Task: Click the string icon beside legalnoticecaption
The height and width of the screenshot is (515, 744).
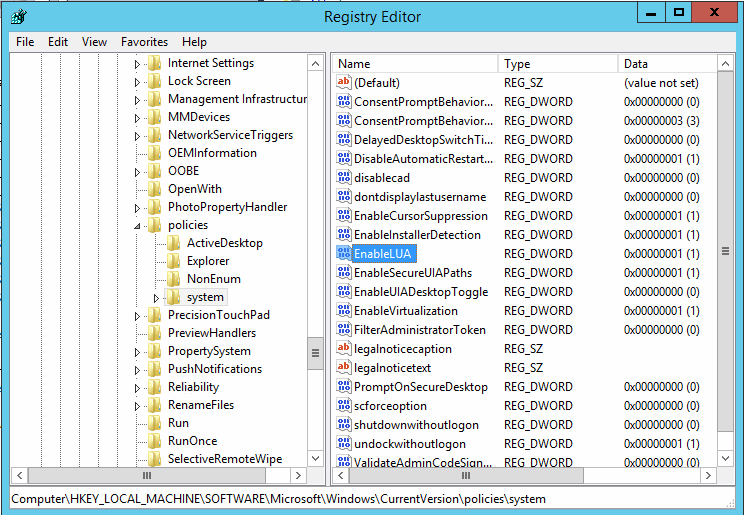Action: [344, 348]
